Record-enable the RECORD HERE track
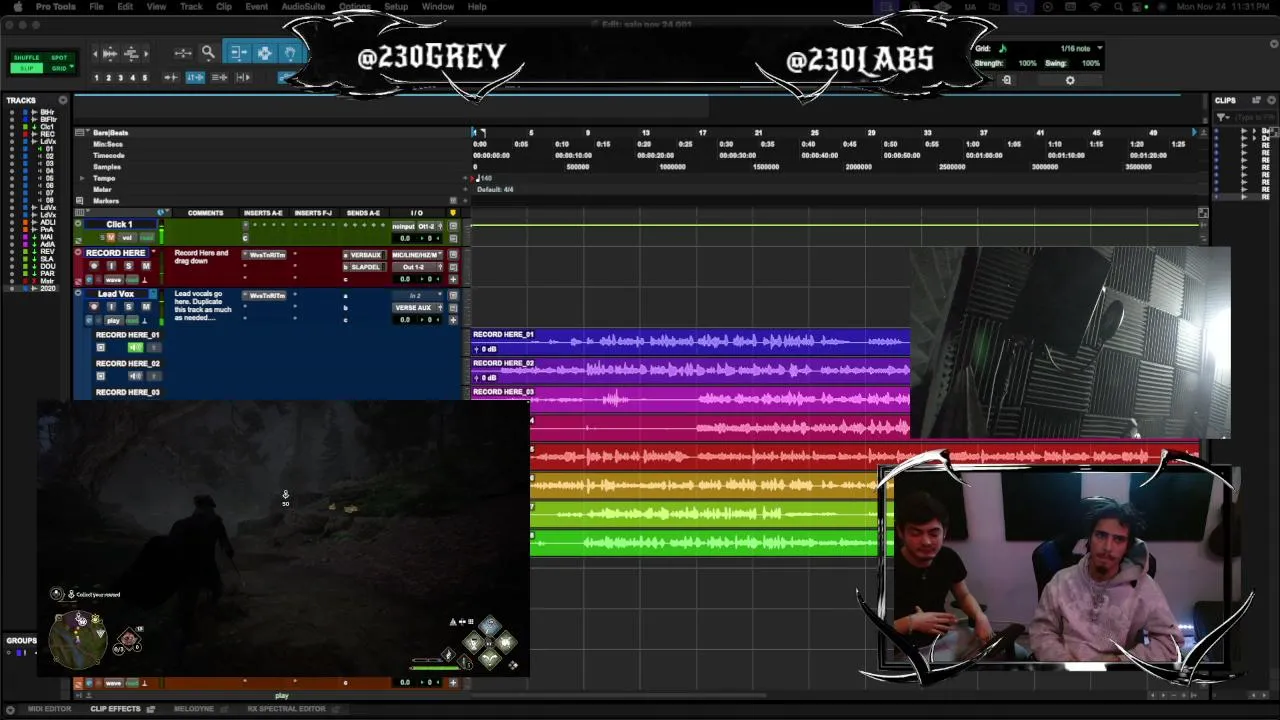1280x720 pixels. click(94, 266)
